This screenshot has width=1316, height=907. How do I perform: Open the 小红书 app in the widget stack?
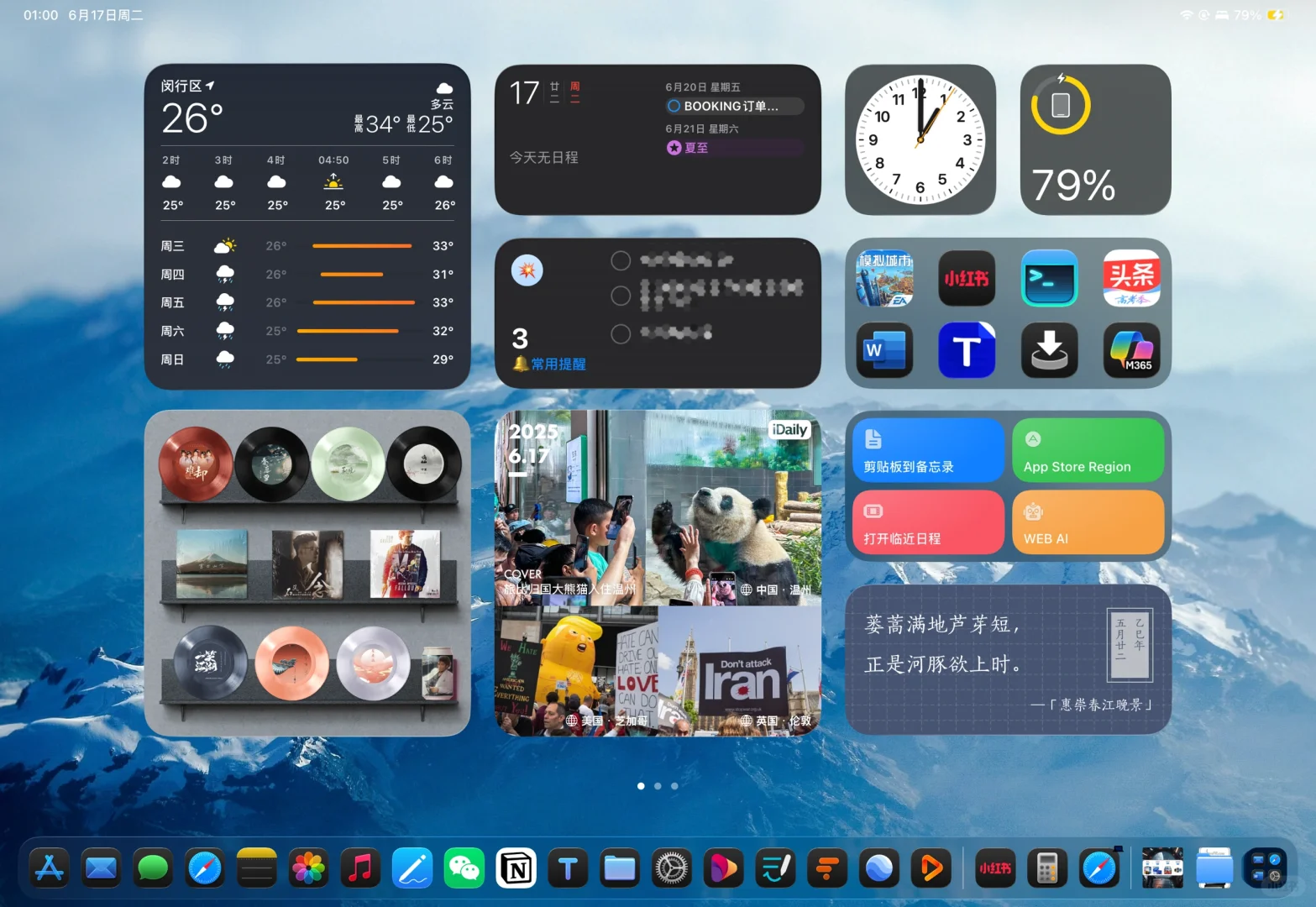click(x=967, y=278)
